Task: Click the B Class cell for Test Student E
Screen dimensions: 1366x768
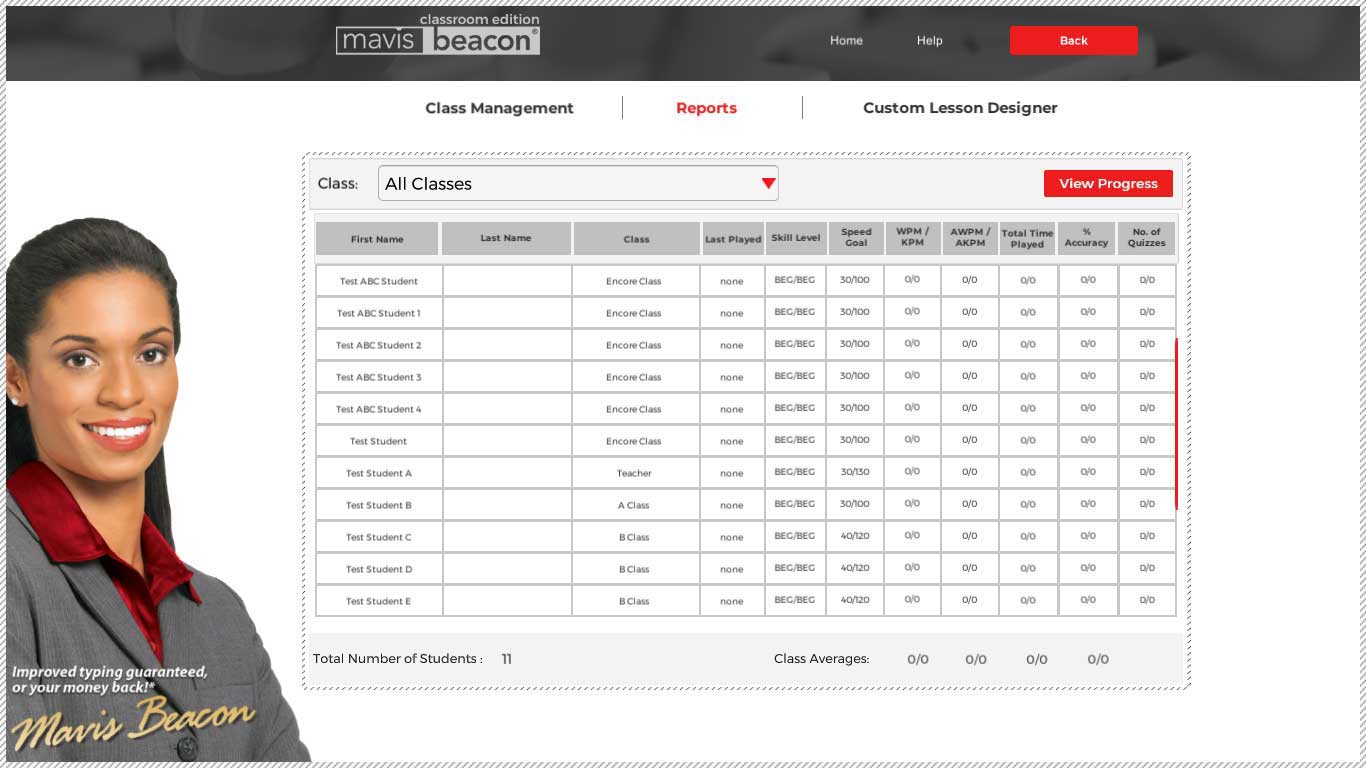Action: tap(634, 601)
